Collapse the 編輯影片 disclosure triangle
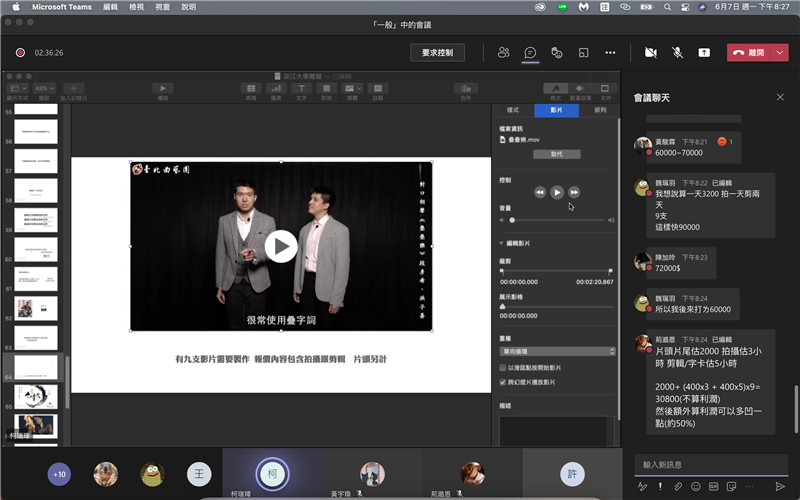The image size is (800, 500). [x=501, y=243]
